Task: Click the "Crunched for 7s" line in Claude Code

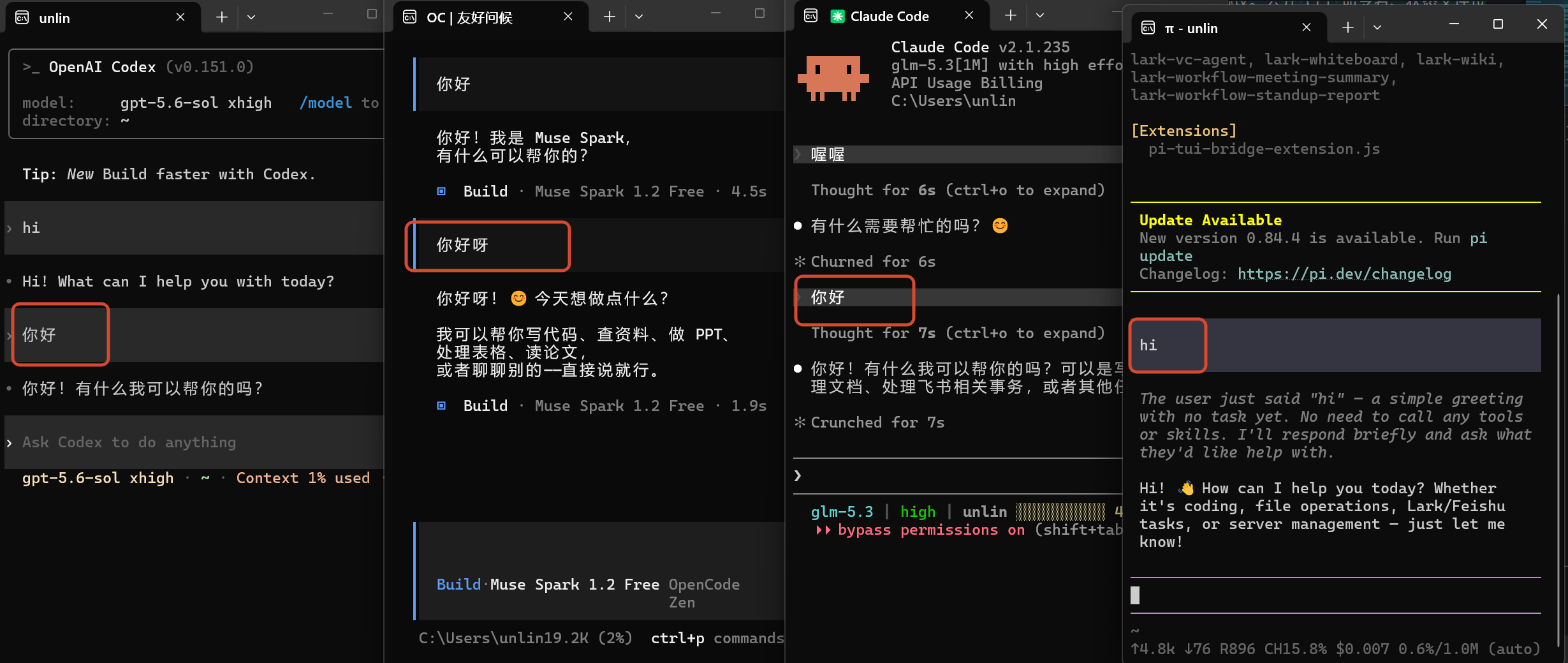Action: tap(877, 422)
